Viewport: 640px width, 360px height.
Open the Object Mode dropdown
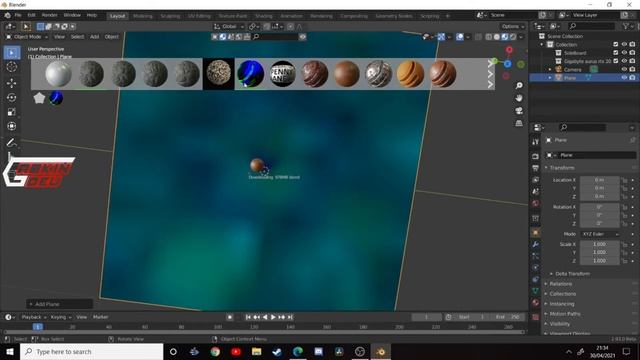(27, 37)
